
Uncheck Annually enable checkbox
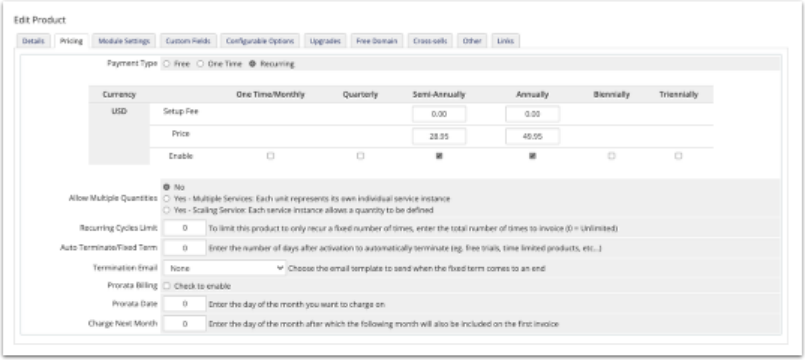click(x=532, y=156)
